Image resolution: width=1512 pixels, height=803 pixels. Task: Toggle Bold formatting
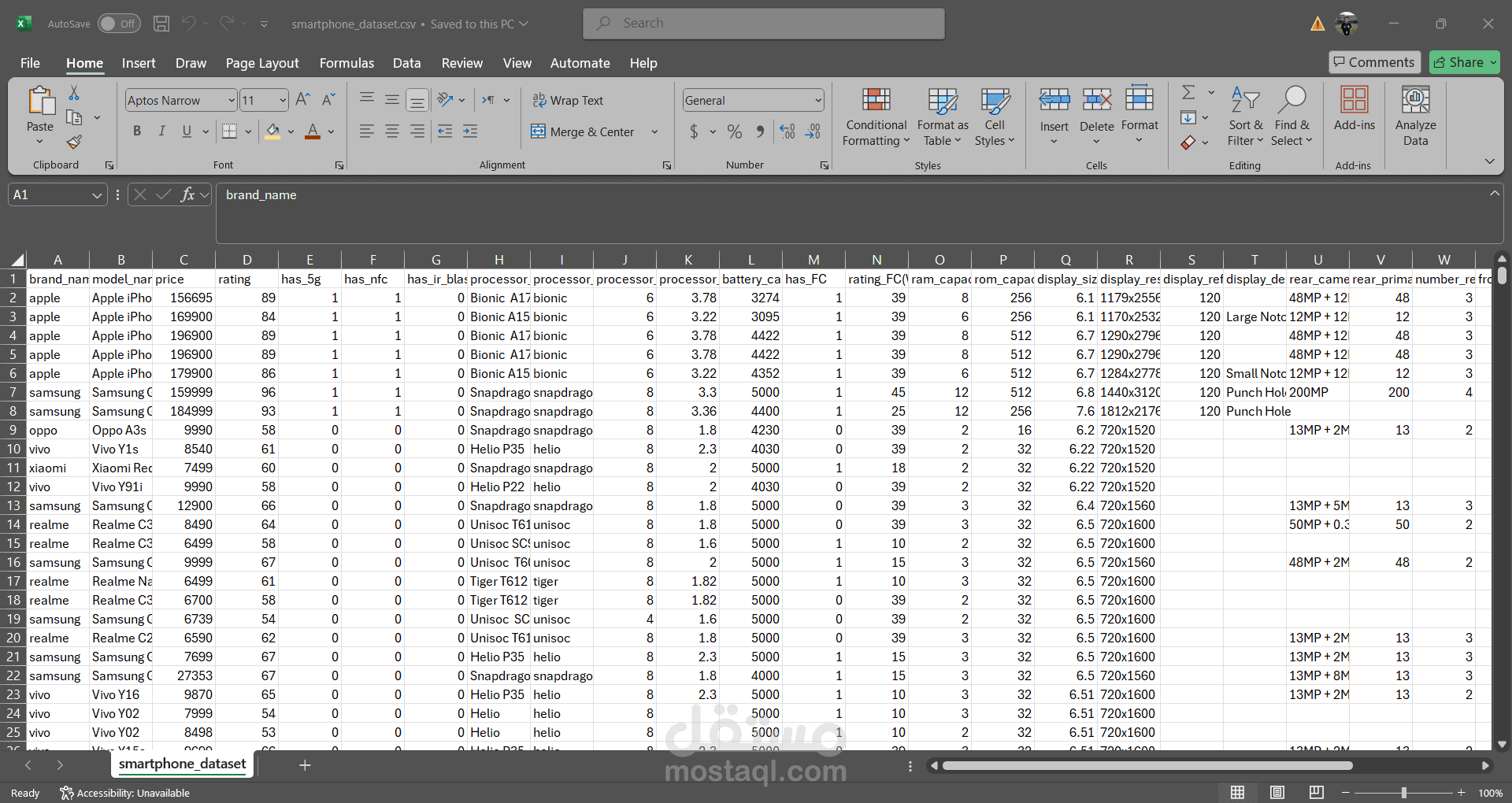coord(137,131)
